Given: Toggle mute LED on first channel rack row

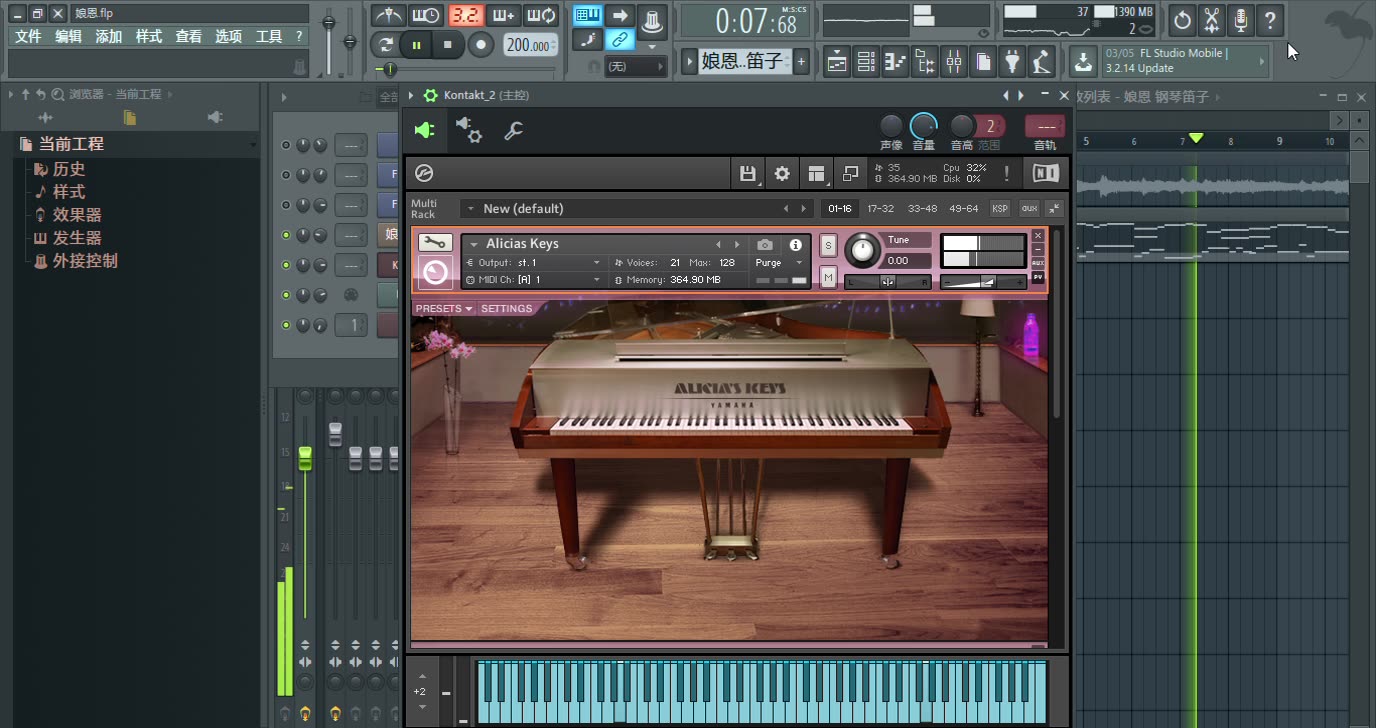Looking at the screenshot, I should (x=286, y=145).
